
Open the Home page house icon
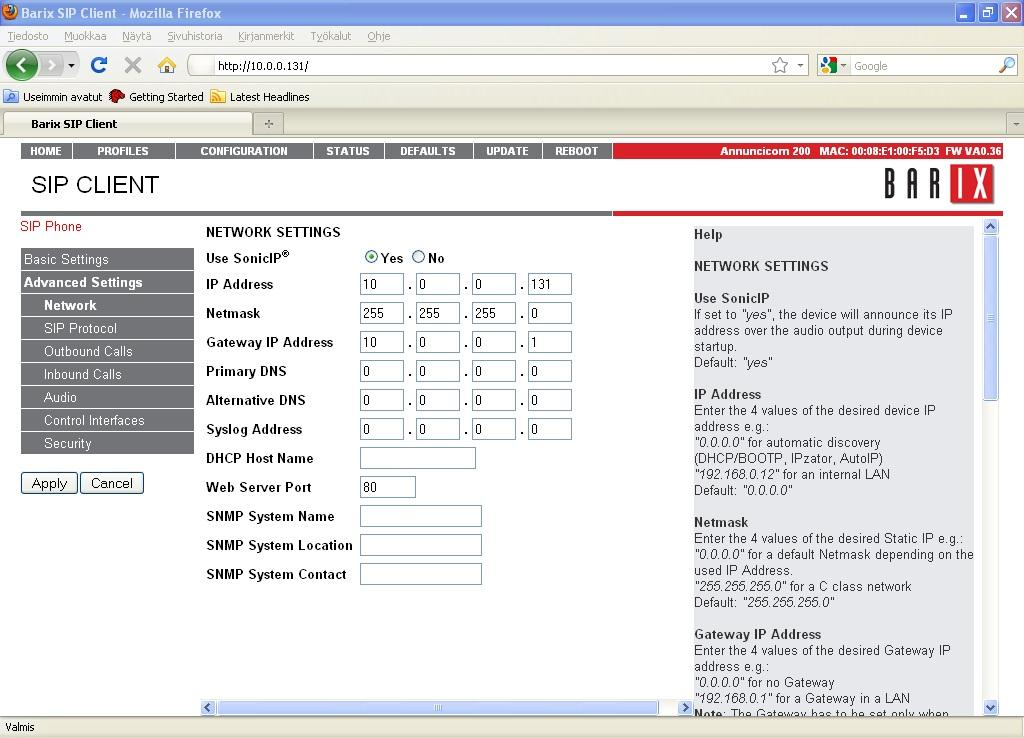tap(167, 65)
